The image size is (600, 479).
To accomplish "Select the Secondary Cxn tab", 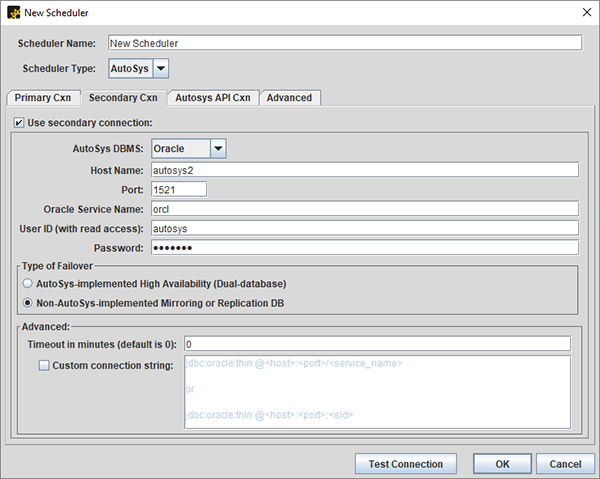I will click(124, 98).
